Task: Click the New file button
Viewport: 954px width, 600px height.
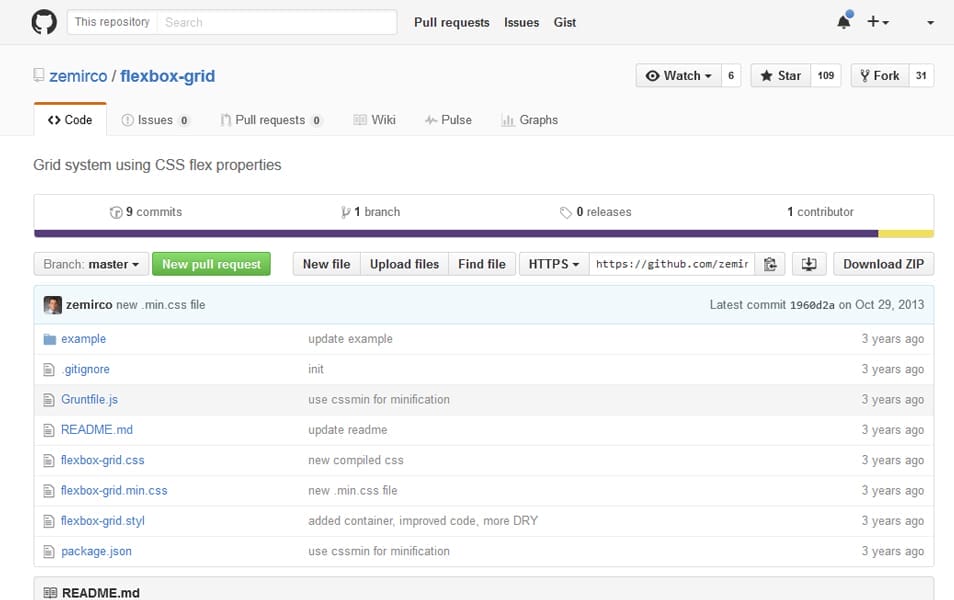Action: click(x=327, y=264)
